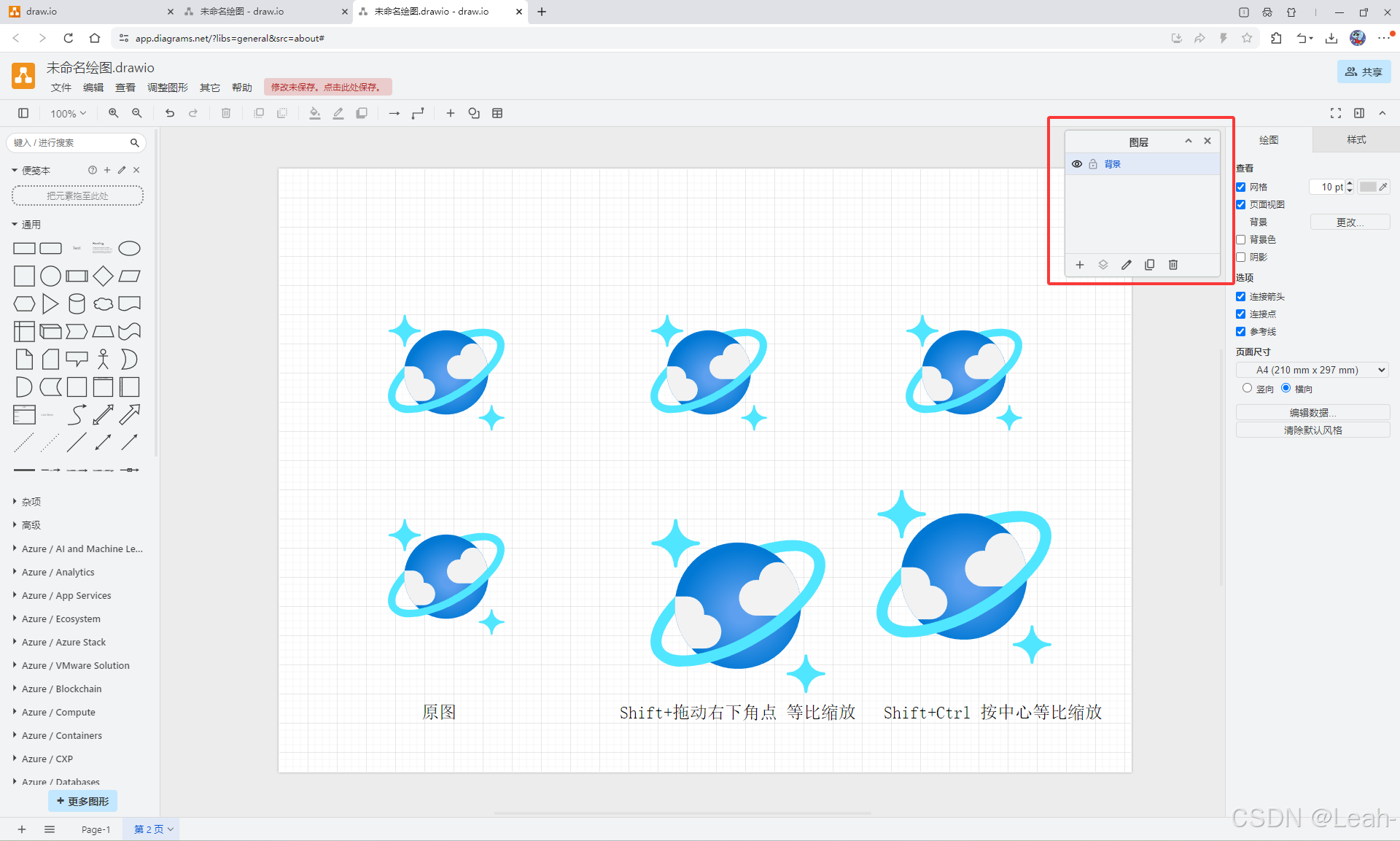Click the 更多图形 button
1400x841 pixels.
coord(82,802)
